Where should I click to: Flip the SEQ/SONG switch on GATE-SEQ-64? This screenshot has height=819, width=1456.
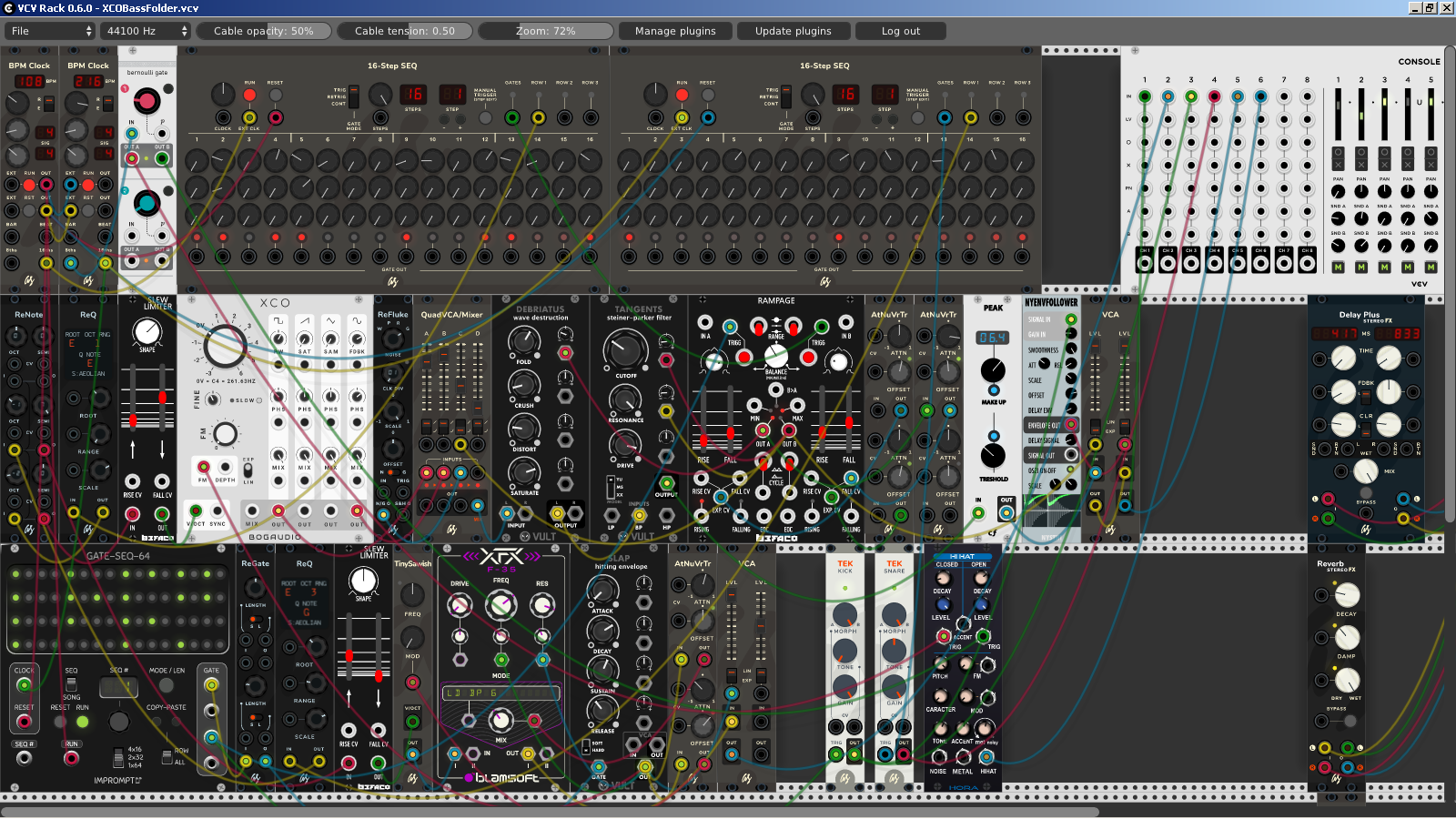click(x=71, y=682)
